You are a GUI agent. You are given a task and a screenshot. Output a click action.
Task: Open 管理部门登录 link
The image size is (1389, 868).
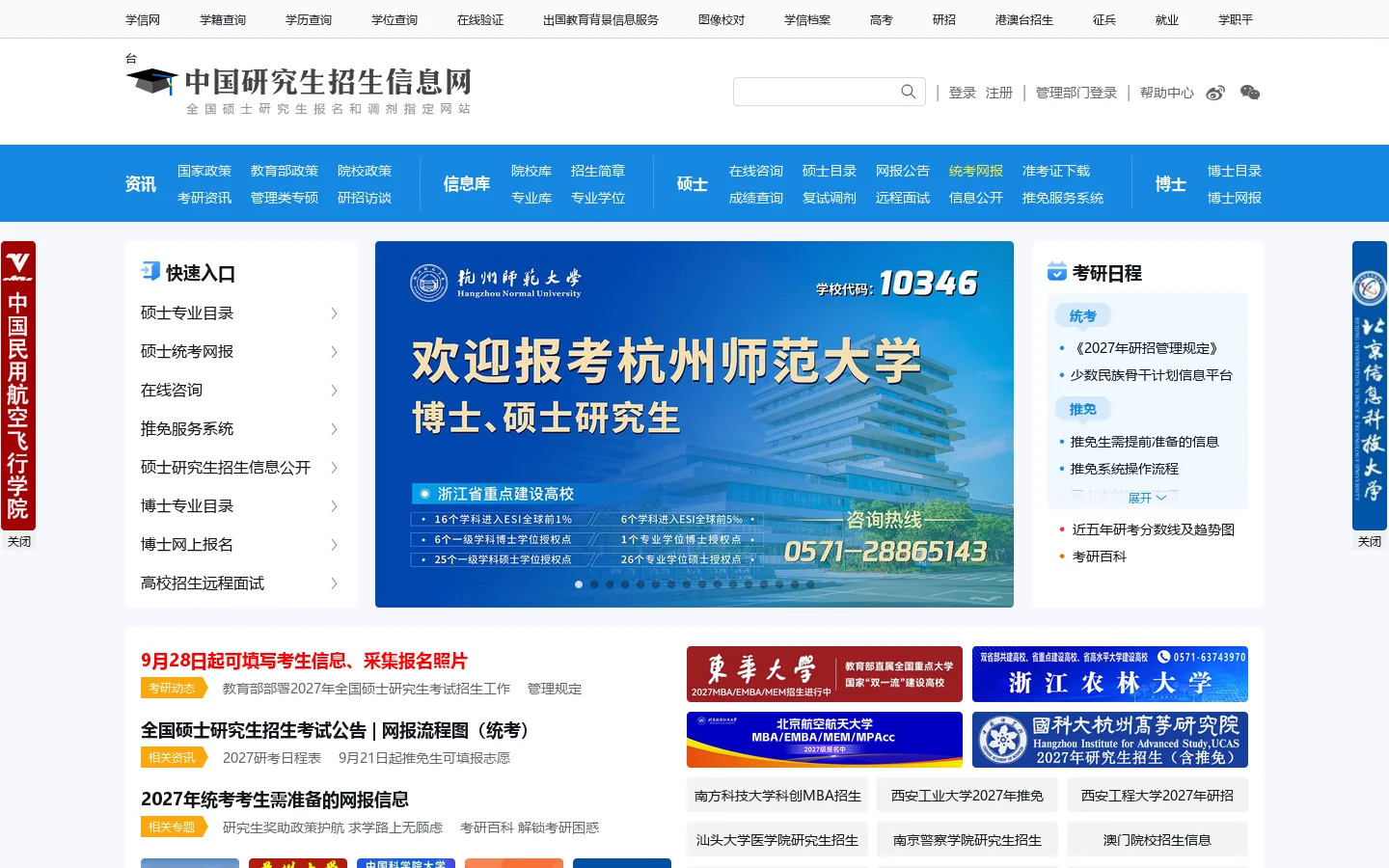[1076, 93]
